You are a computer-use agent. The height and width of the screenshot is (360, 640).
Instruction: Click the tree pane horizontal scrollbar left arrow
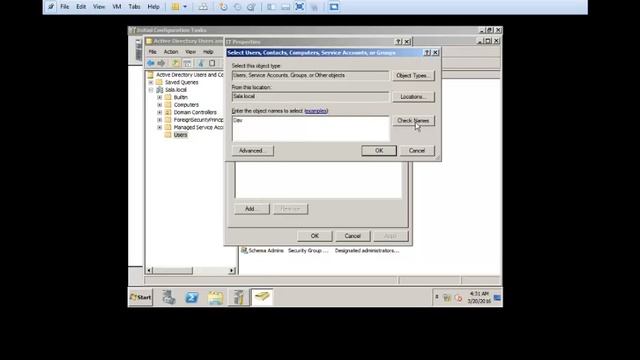tap(149, 270)
